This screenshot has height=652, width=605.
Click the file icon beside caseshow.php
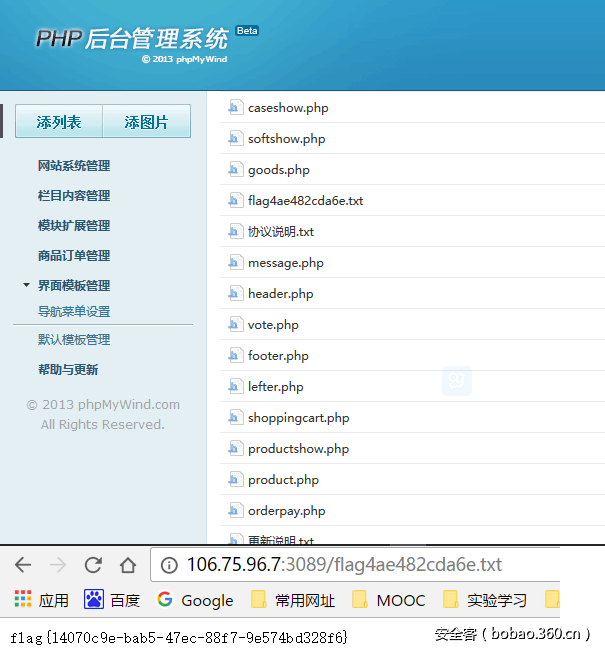(x=236, y=108)
